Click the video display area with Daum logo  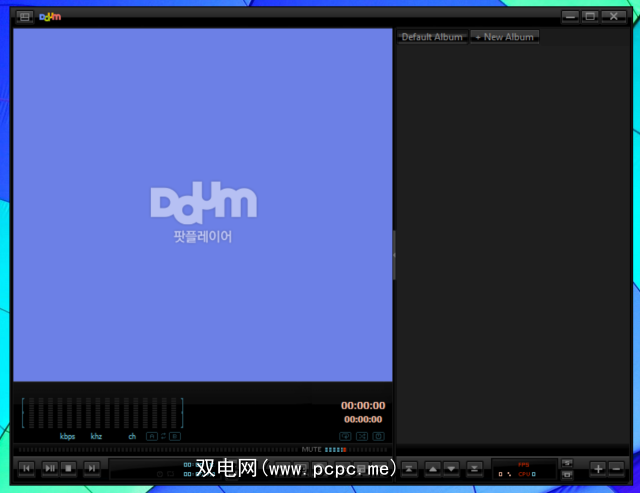pos(203,205)
